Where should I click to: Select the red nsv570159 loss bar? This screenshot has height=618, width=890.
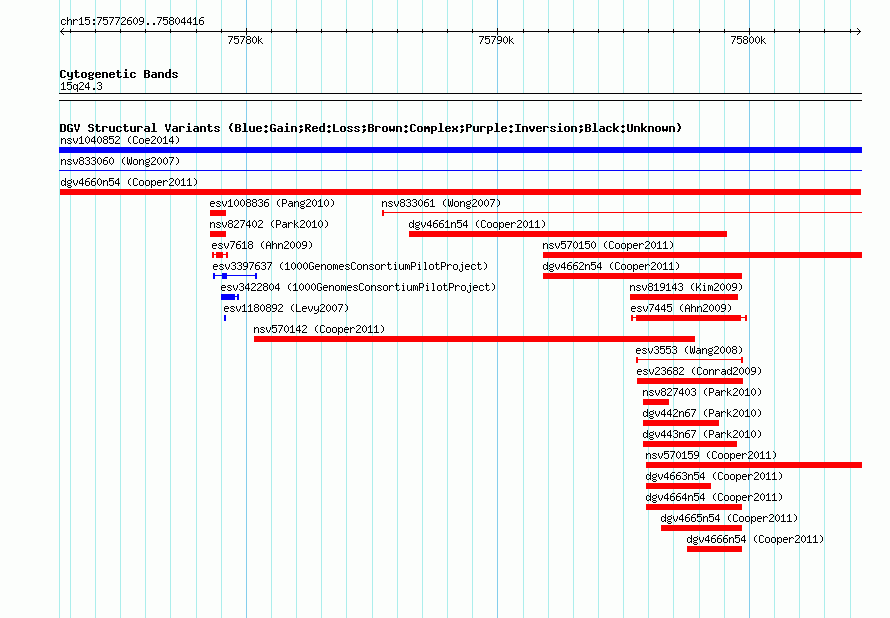[x=754, y=465]
